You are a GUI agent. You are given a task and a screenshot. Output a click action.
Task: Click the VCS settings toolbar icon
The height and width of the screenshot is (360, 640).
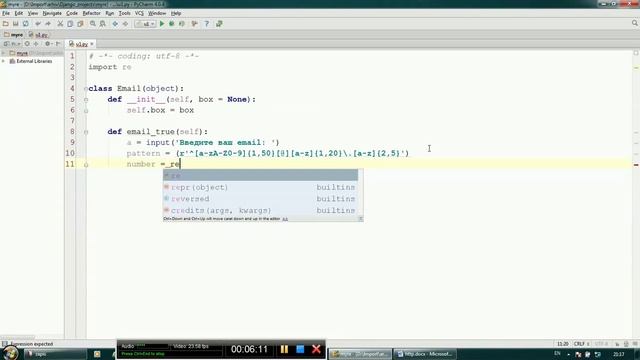[x=195, y=24]
